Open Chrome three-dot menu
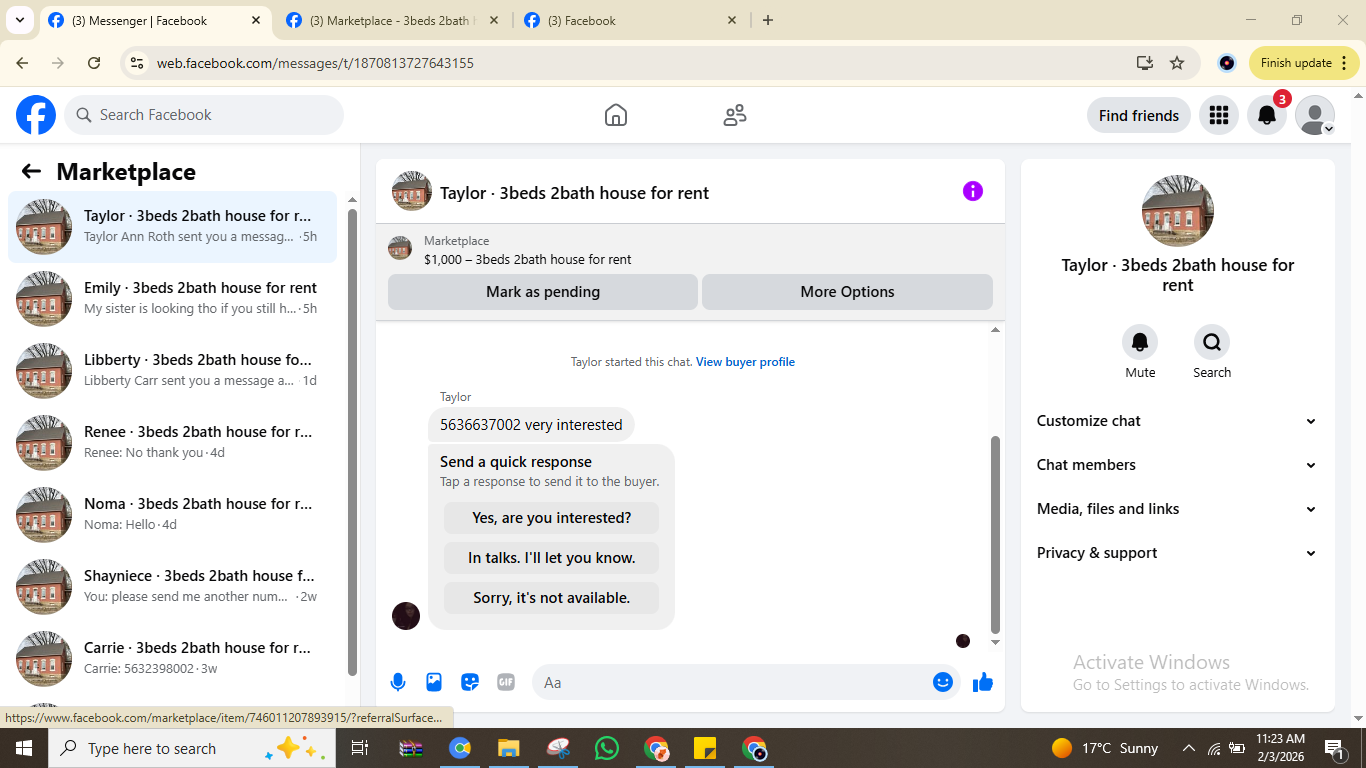The height and width of the screenshot is (768, 1366). click(x=1343, y=63)
